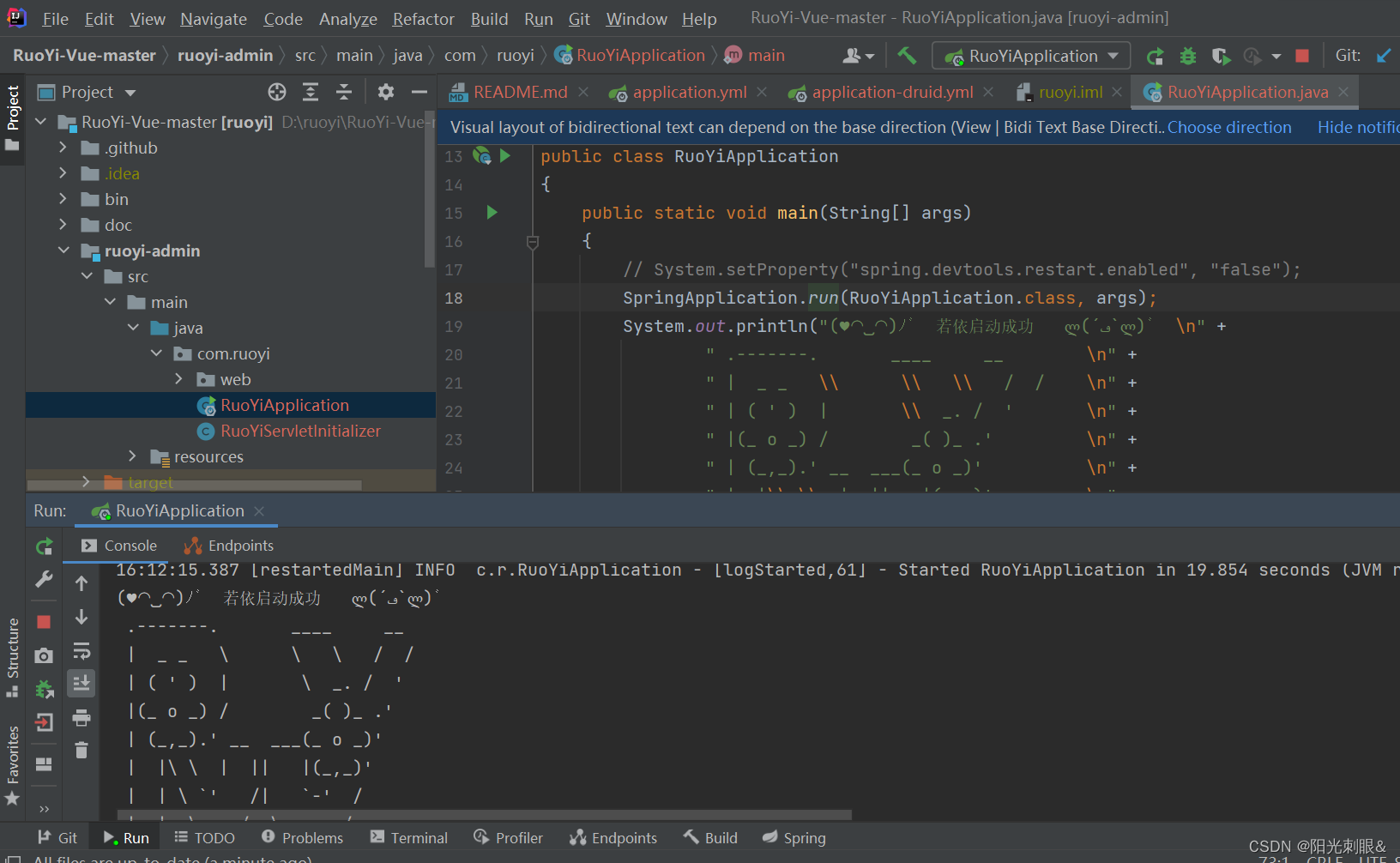Click ruoyi-admin breadcrumb in navigation bar
Viewport: 1400px width, 863px height.
pyautogui.click(x=225, y=56)
